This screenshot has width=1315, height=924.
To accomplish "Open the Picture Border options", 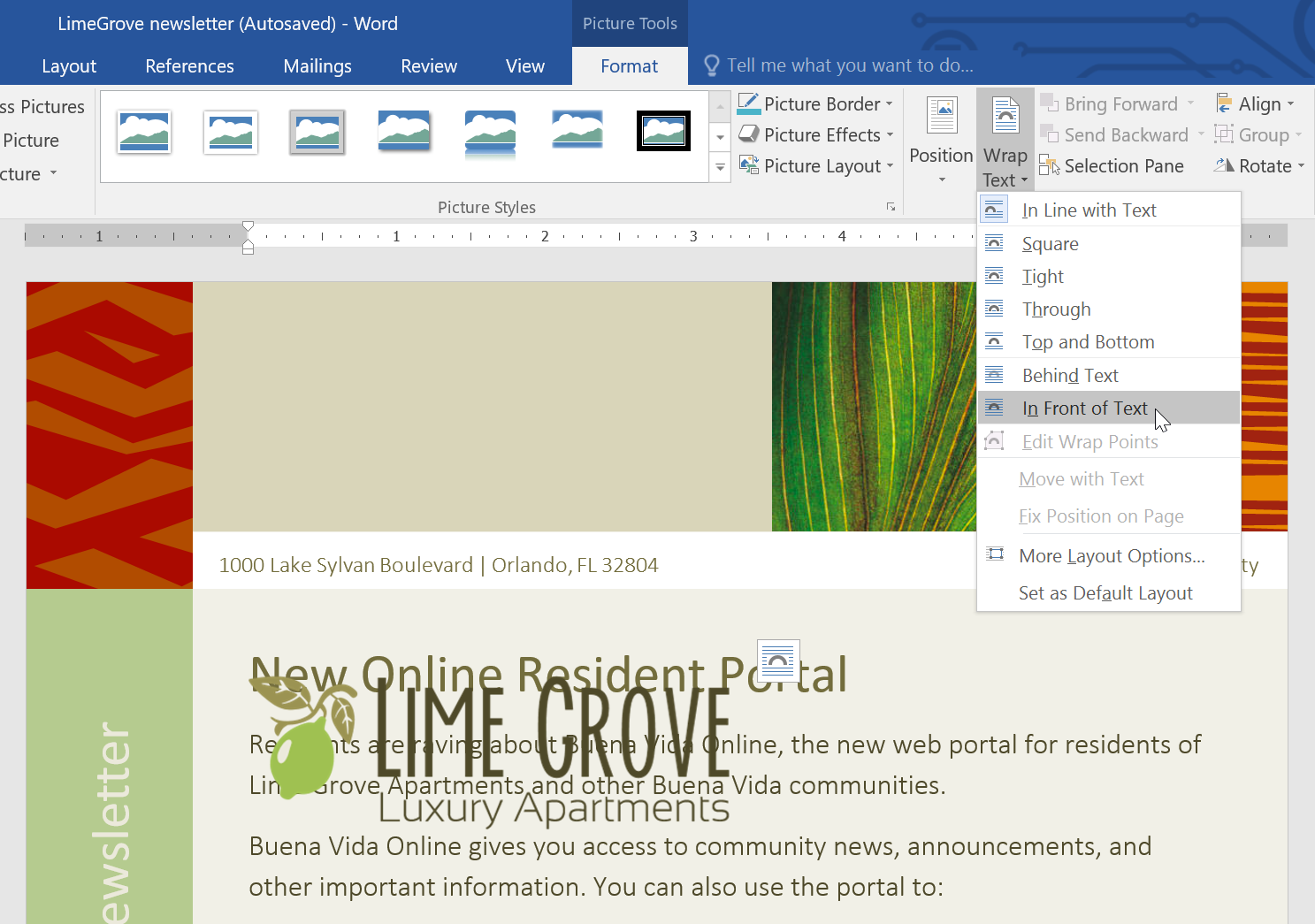I will pos(814,103).
